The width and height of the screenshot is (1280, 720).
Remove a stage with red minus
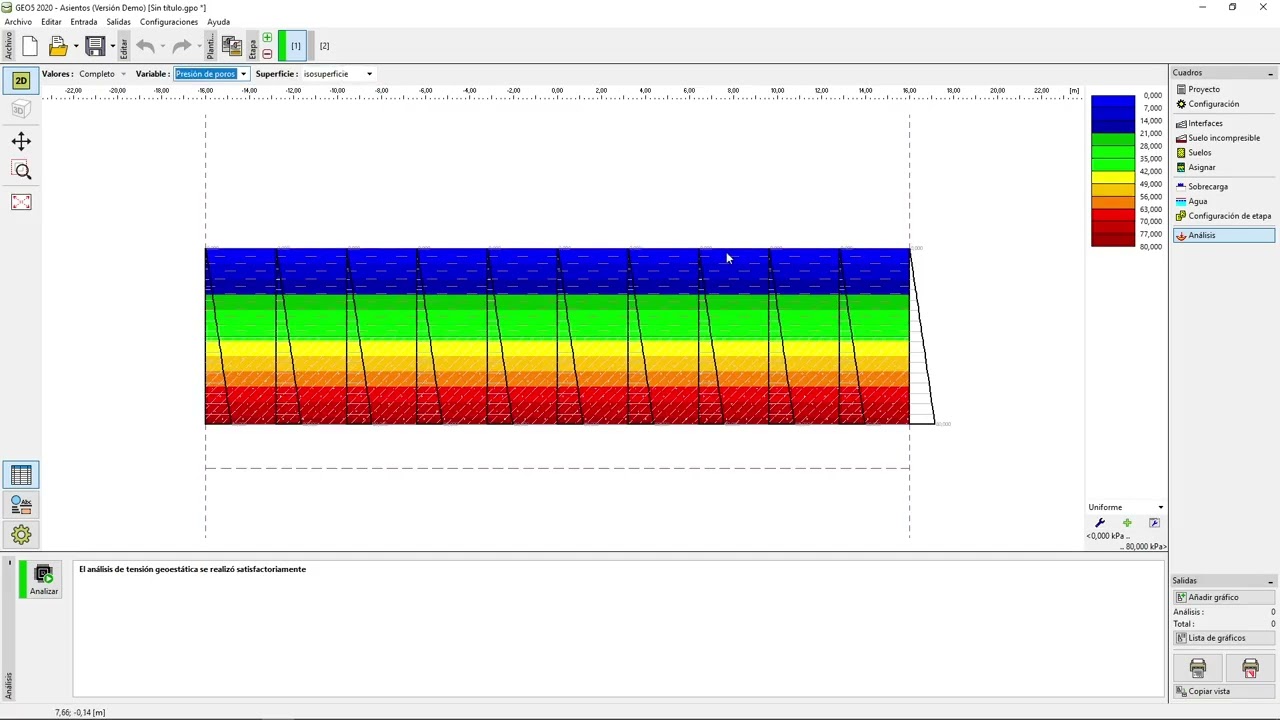[267, 53]
